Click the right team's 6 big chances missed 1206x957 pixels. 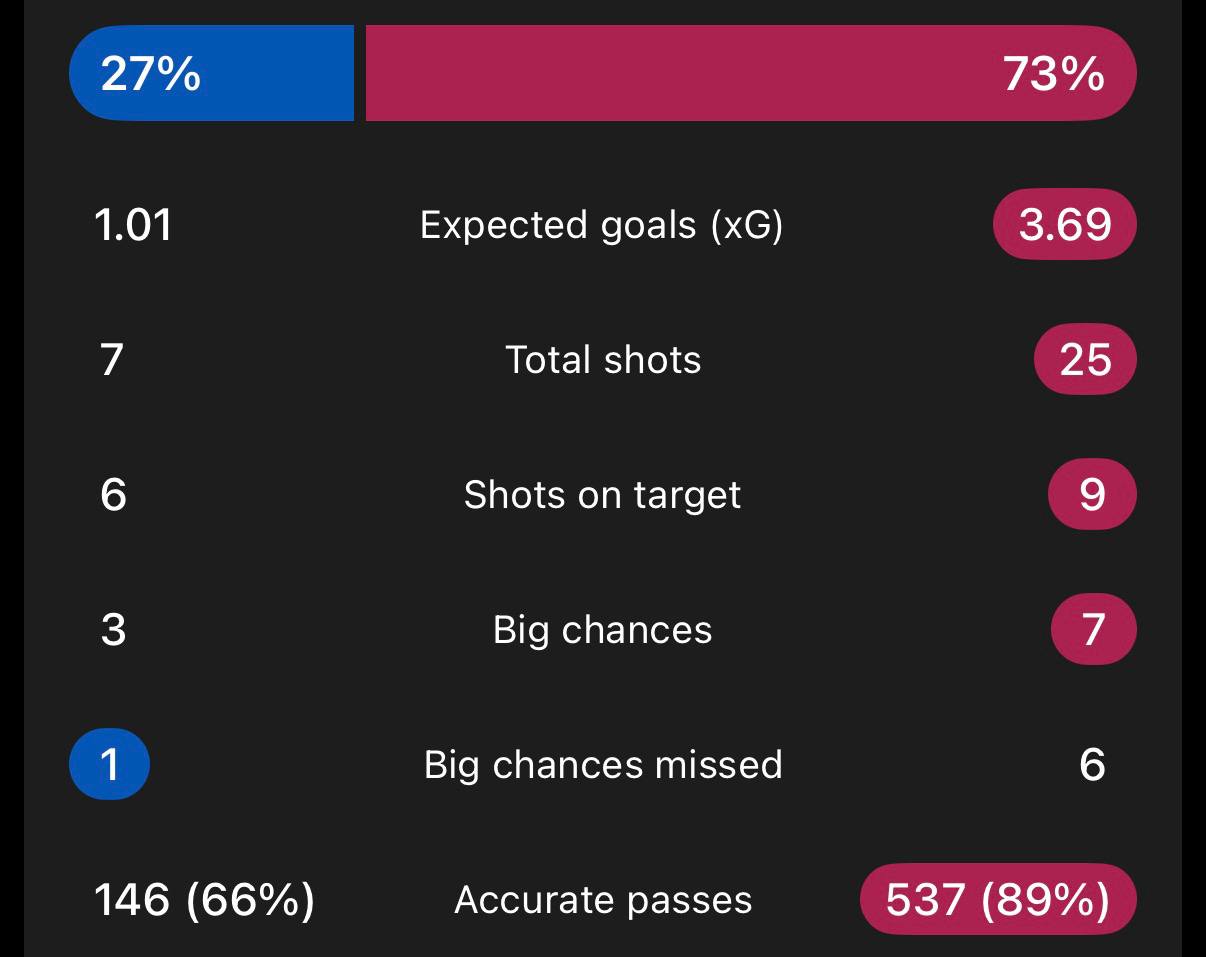[x=1092, y=765]
